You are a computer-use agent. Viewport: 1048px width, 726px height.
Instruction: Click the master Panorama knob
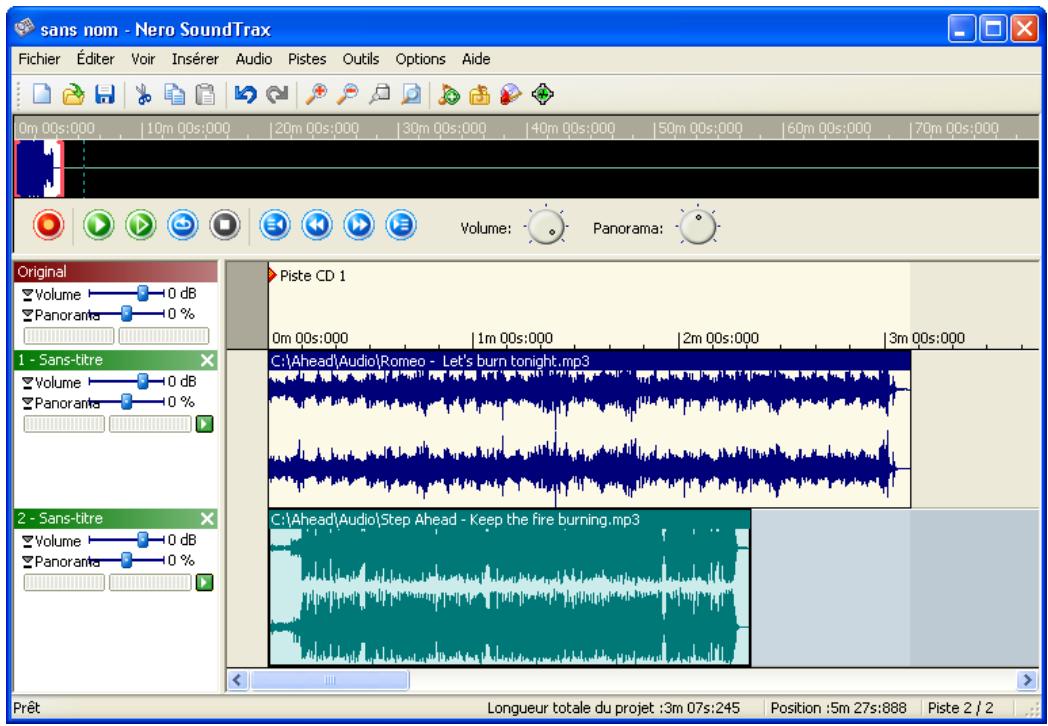698,227
